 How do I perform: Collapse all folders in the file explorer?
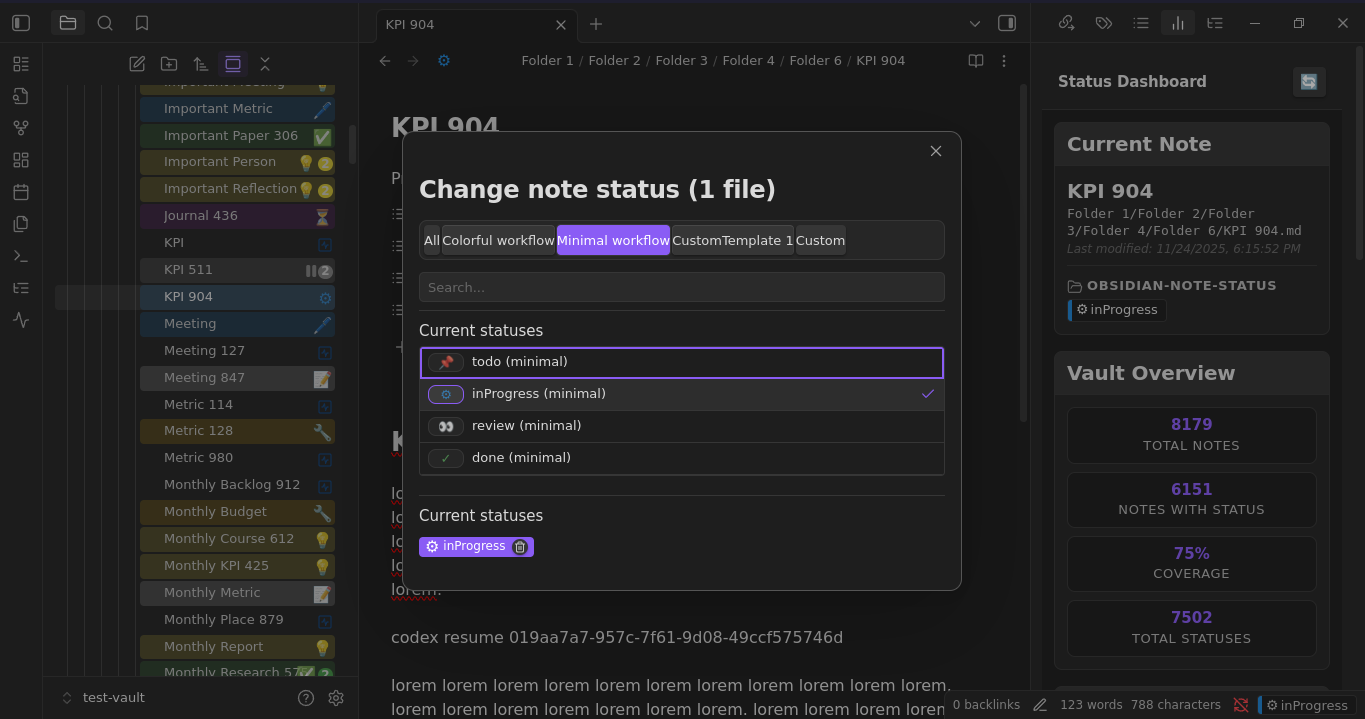265,64
